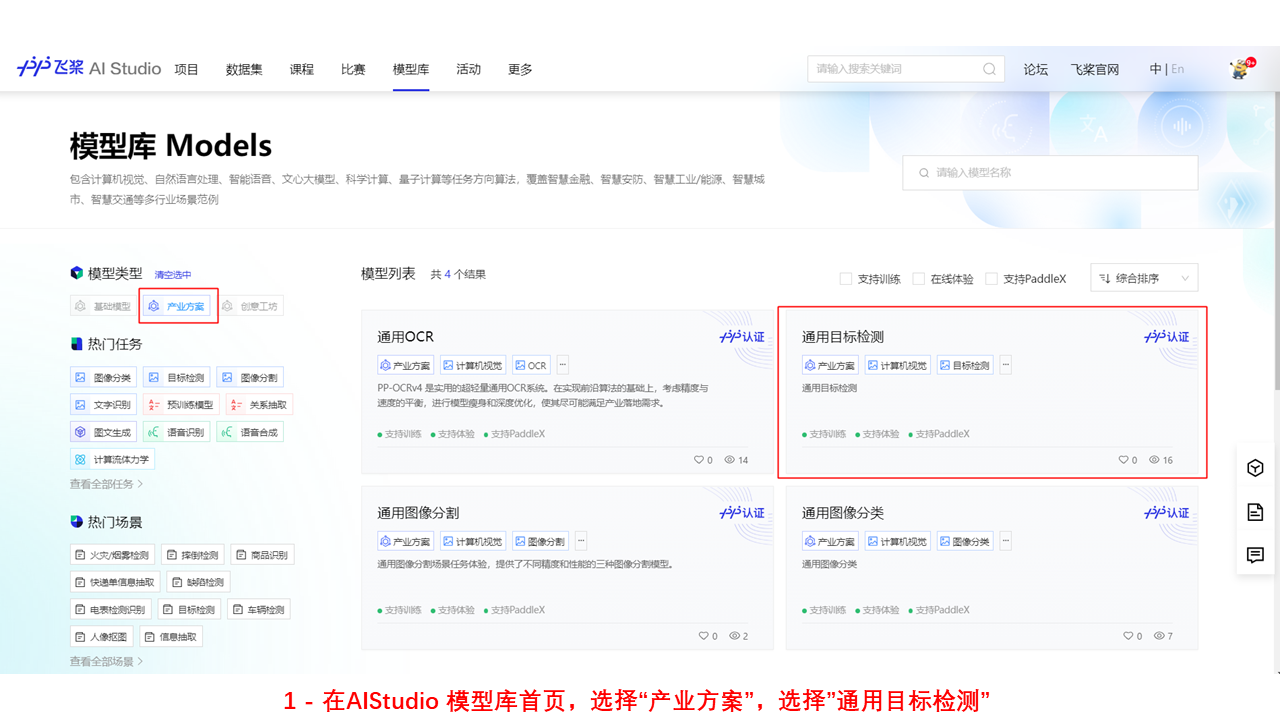Click the 认证 badge on 通用OCR card
The height and width of the screenshot is (720, 1280).
point(742,337)
